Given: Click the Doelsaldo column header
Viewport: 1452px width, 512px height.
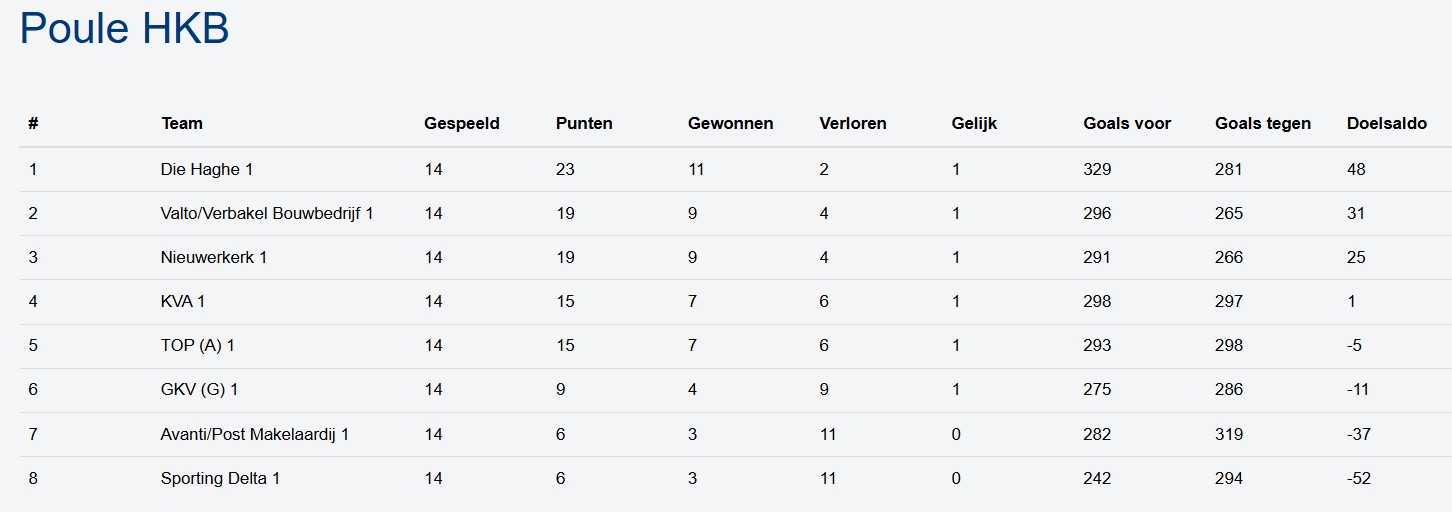Looking at the screenshot, I should 1387,124.
